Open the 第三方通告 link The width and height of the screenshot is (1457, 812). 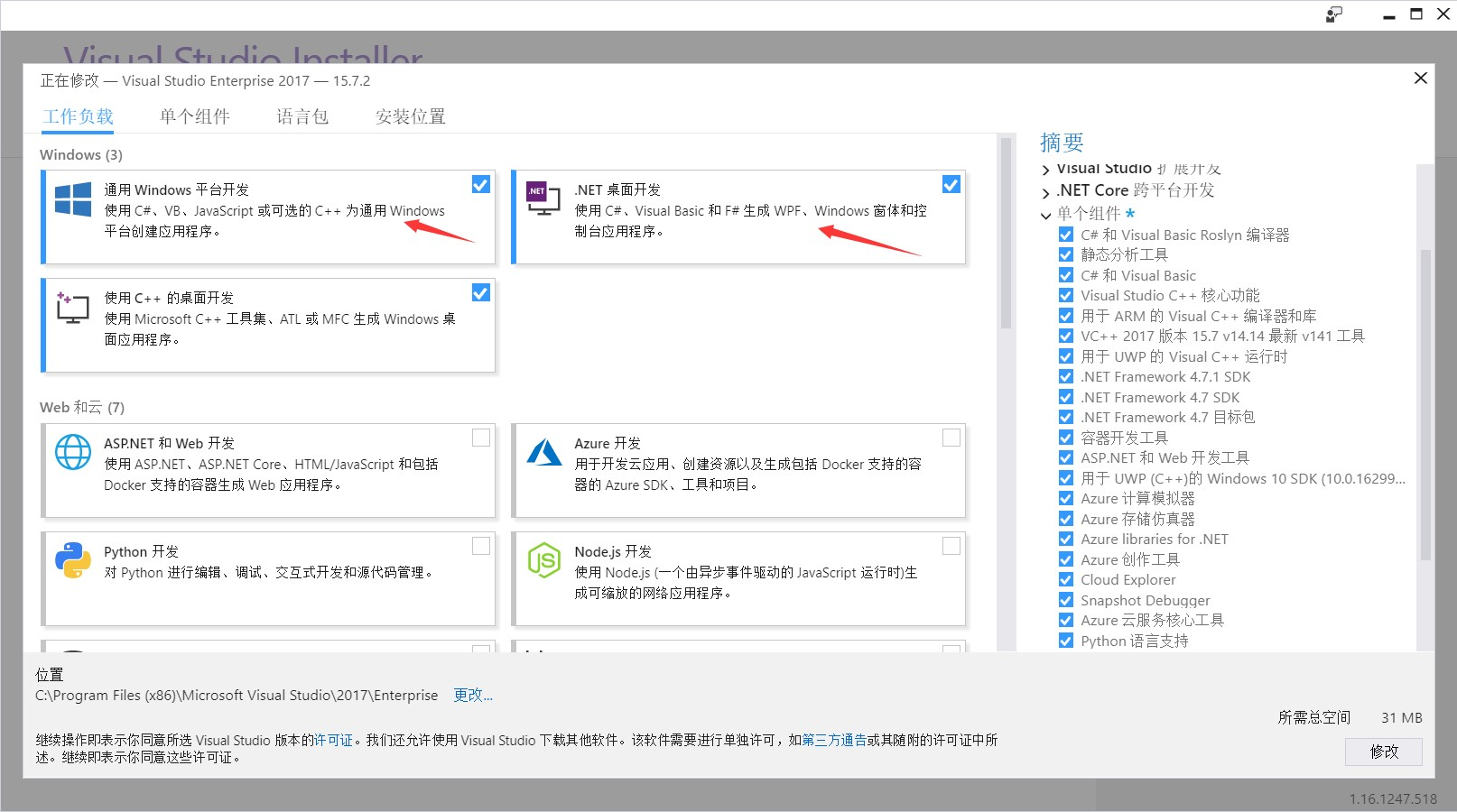tap(834, 740)
